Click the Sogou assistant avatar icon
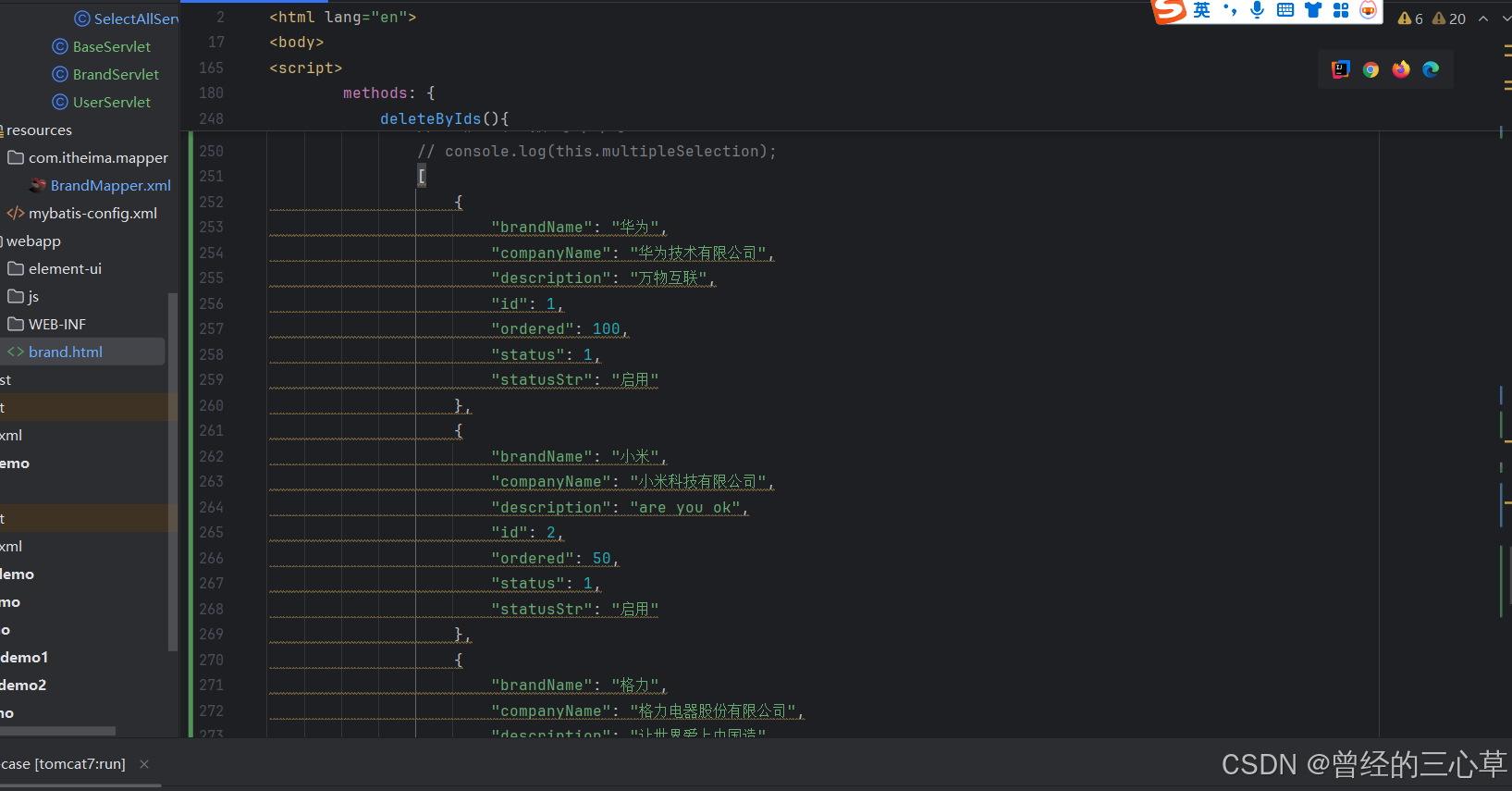Screen dimensions: 1512x791 (x=1369, y=10)
